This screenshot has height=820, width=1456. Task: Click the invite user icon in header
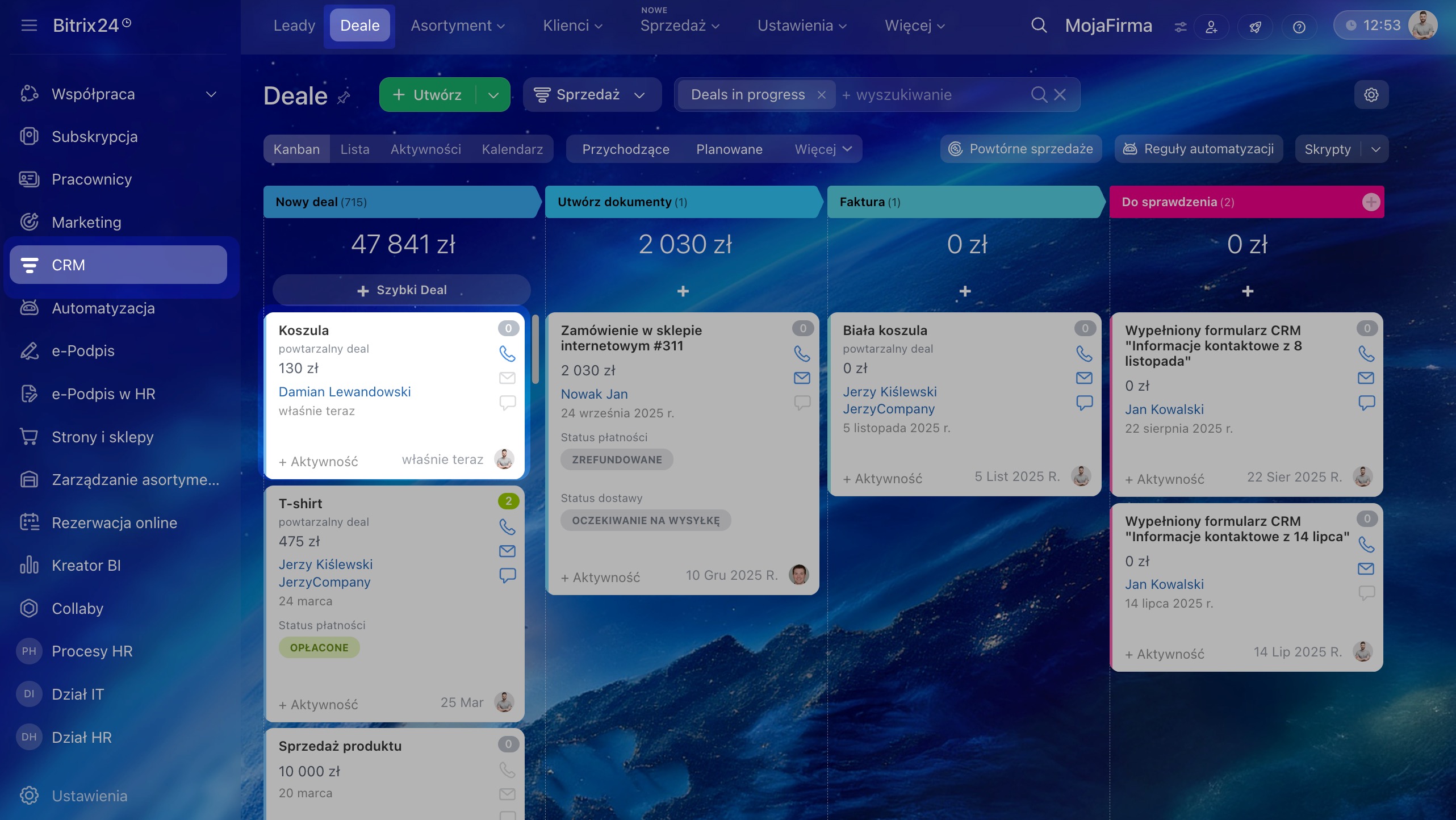1211,27
